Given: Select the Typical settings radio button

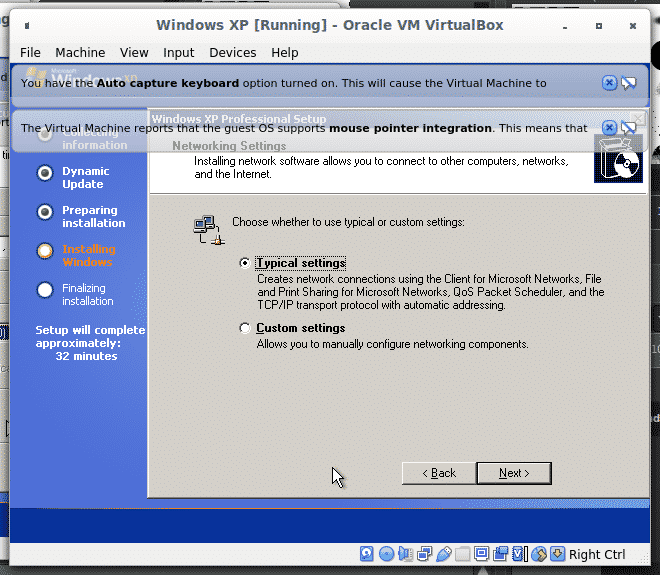Looking at the screenshot, I should coord(245,263).
